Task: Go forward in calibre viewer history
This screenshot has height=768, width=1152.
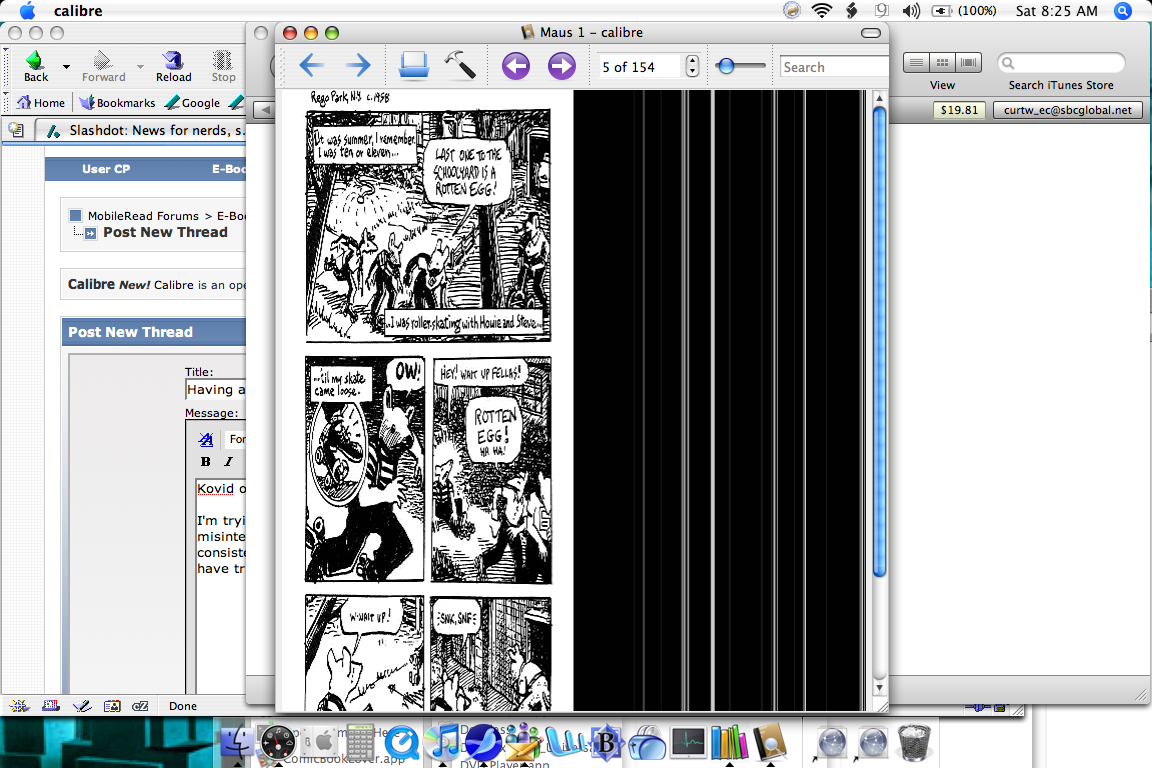Action: point(358,66)
